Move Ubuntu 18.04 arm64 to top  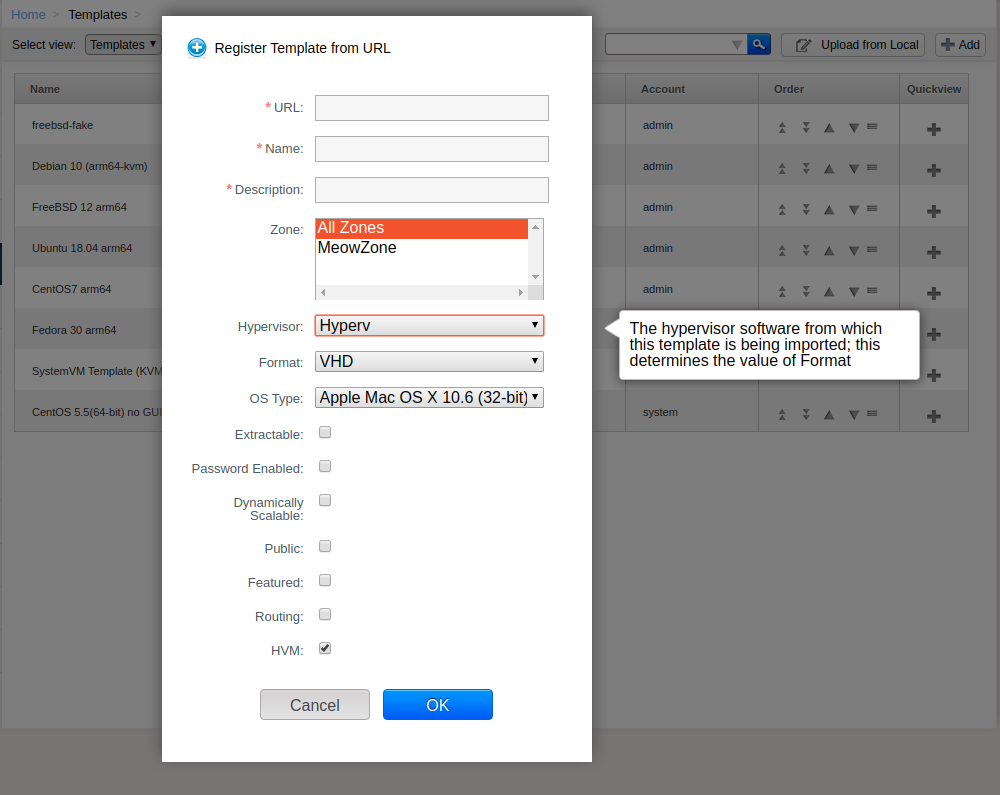click(782, 251)
